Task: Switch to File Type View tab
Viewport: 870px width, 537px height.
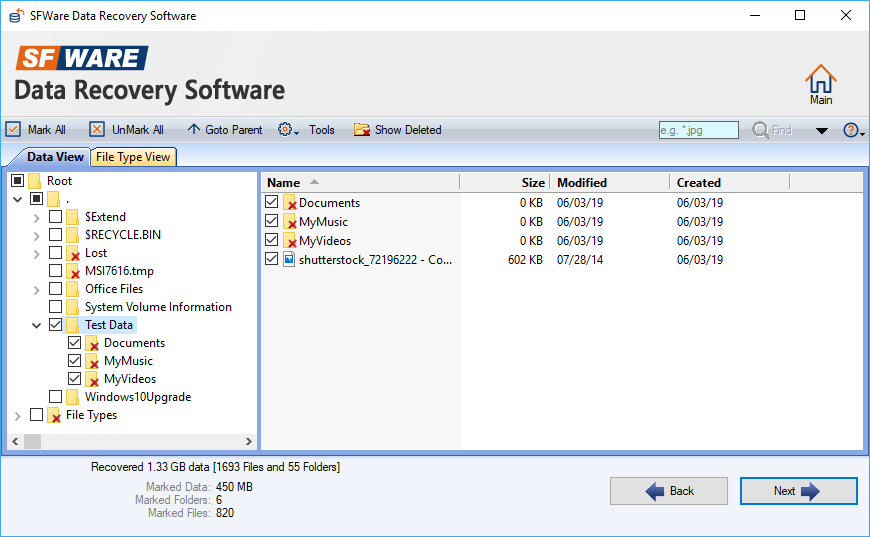Action: [133, 157]
